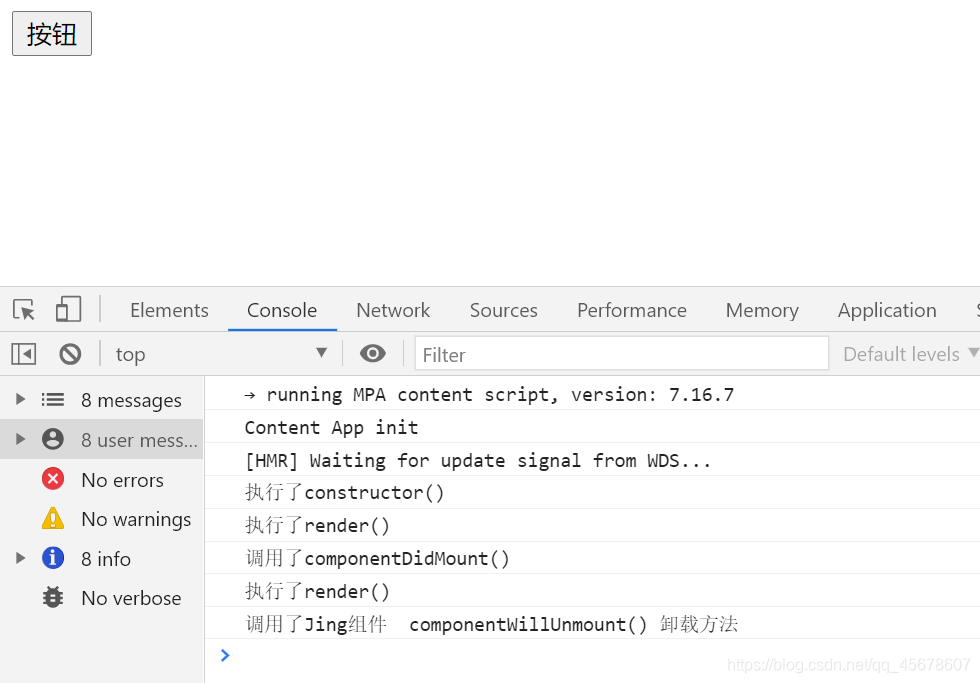Screen dimensions: 980x683
Task: Select the No errors row label
Action: pos(122,480)
